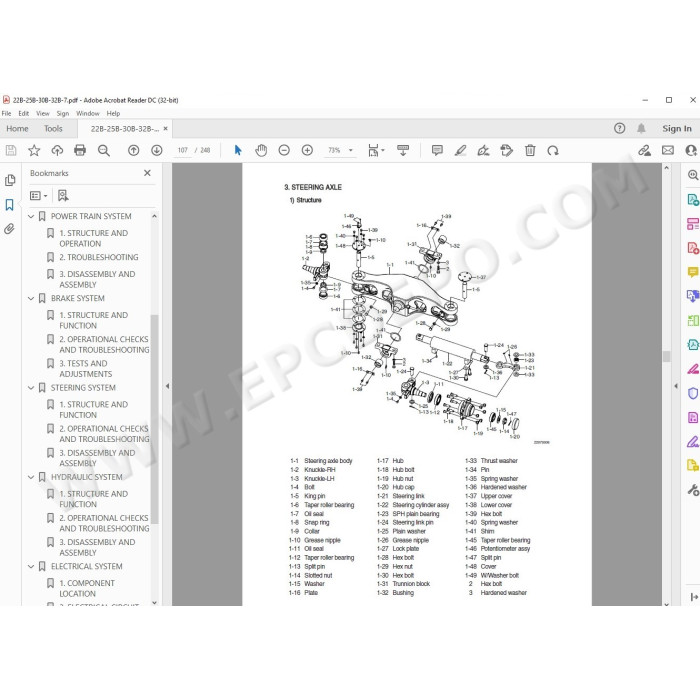Share a link to this file icon
Viewport: 700px width, 700px height.
pyautogui.click(x=644, y=150)
